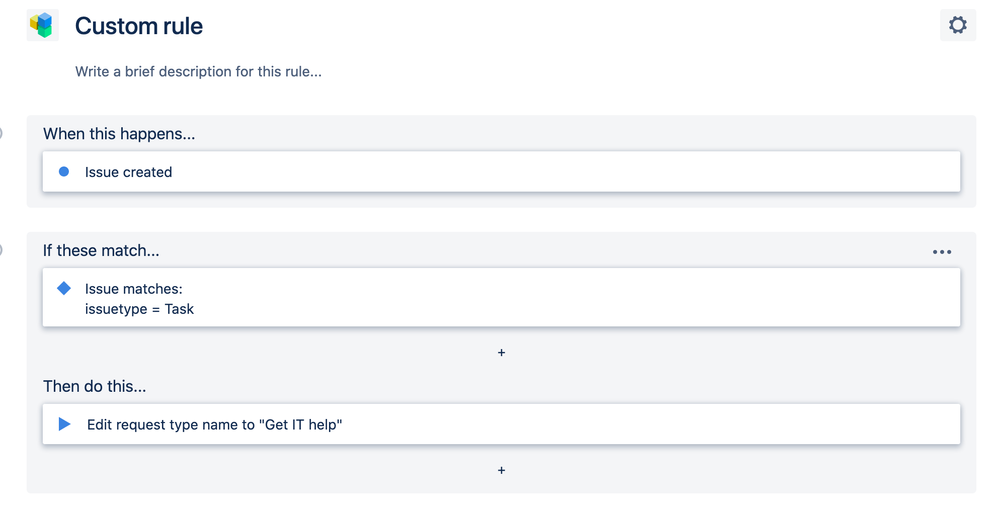Click the left-edge circle beside If these match
Screen dimensions: 999x516
pos(1,250)
